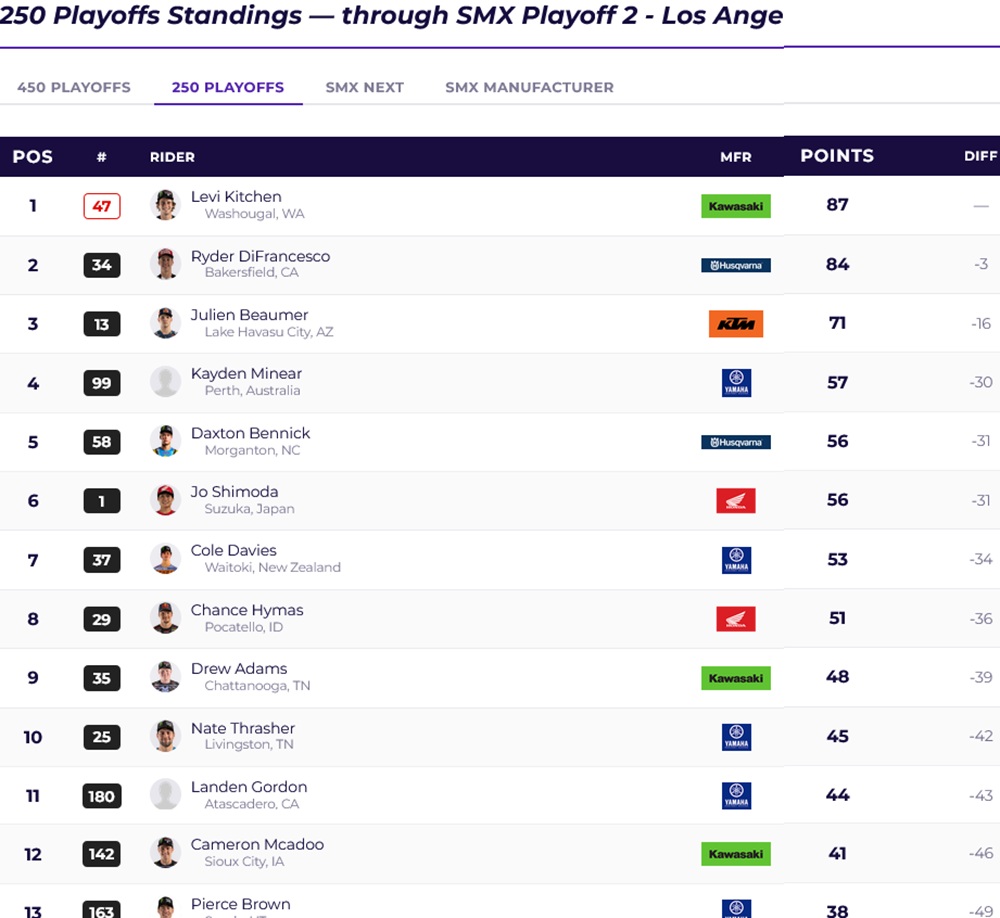Click Levi Kitchen's Kawasaki manufacturer logo

(735, 206)
